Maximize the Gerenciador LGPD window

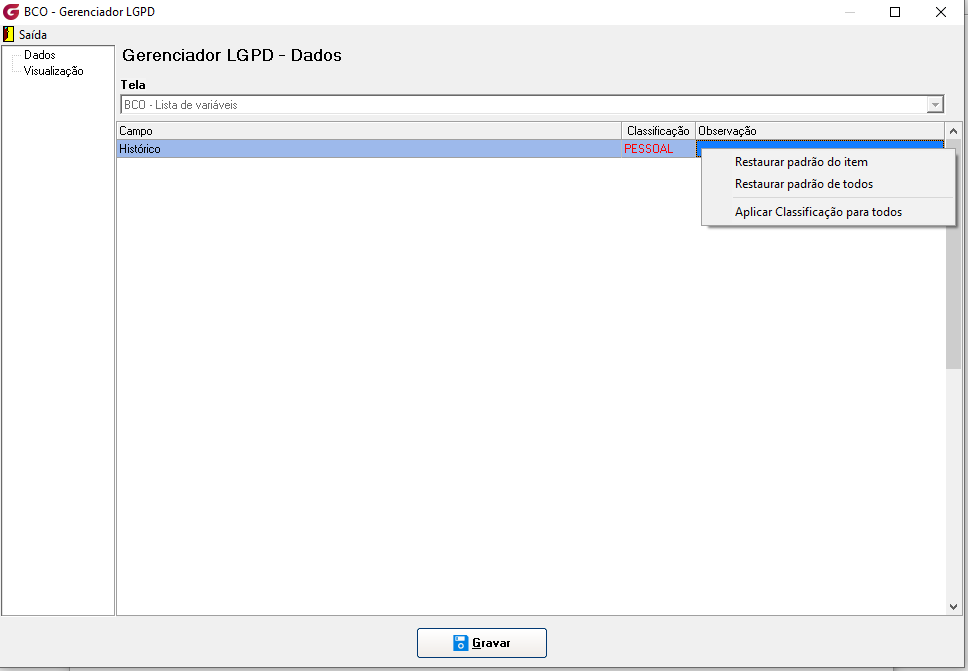point(895,12)
